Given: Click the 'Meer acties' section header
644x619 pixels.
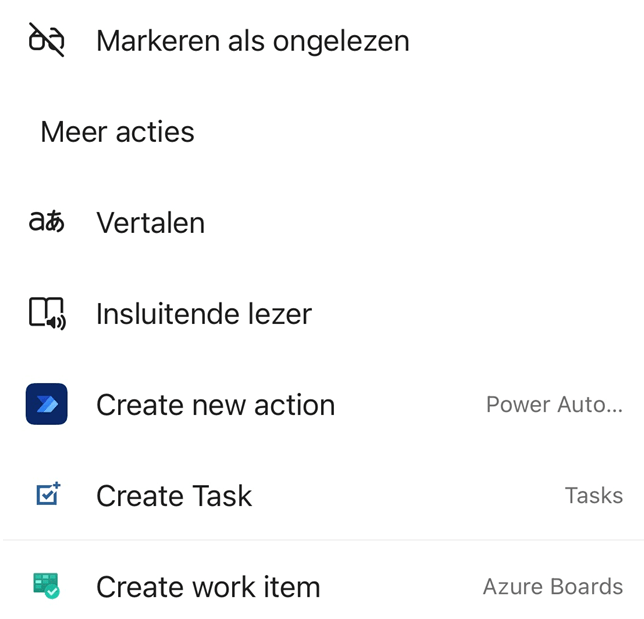Looking at the screenshot, I should (x=117, y=132).
